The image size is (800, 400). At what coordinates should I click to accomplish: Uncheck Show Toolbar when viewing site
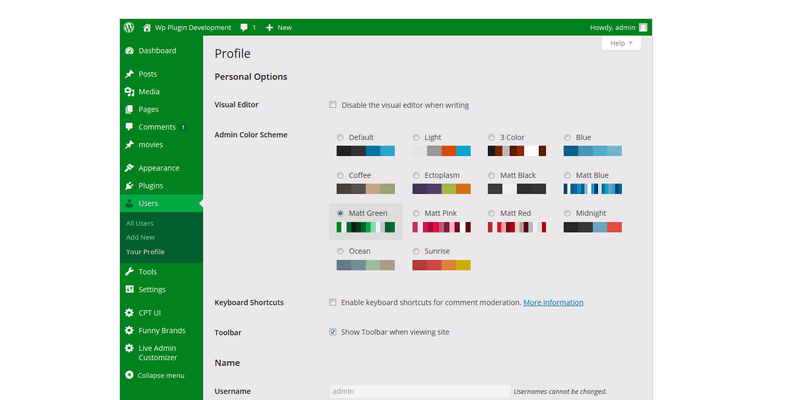click(333, 332)
